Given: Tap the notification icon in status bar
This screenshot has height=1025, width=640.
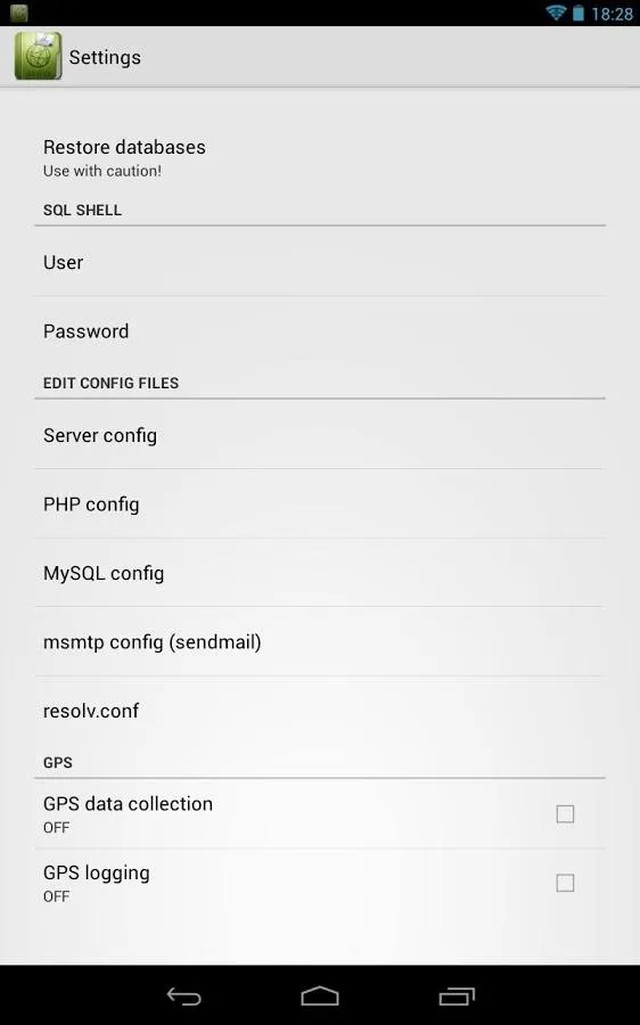Looking at the screenshot, I should [18, 13].
